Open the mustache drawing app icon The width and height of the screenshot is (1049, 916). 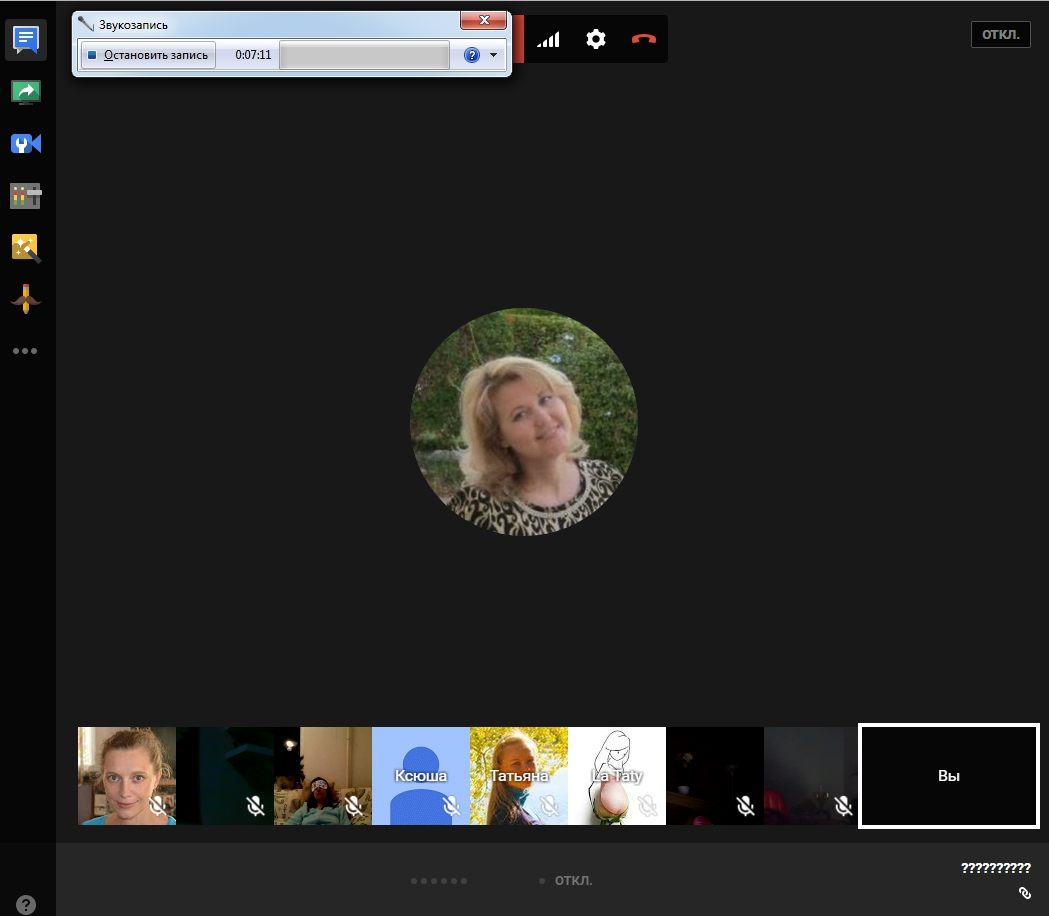point(27,298)
